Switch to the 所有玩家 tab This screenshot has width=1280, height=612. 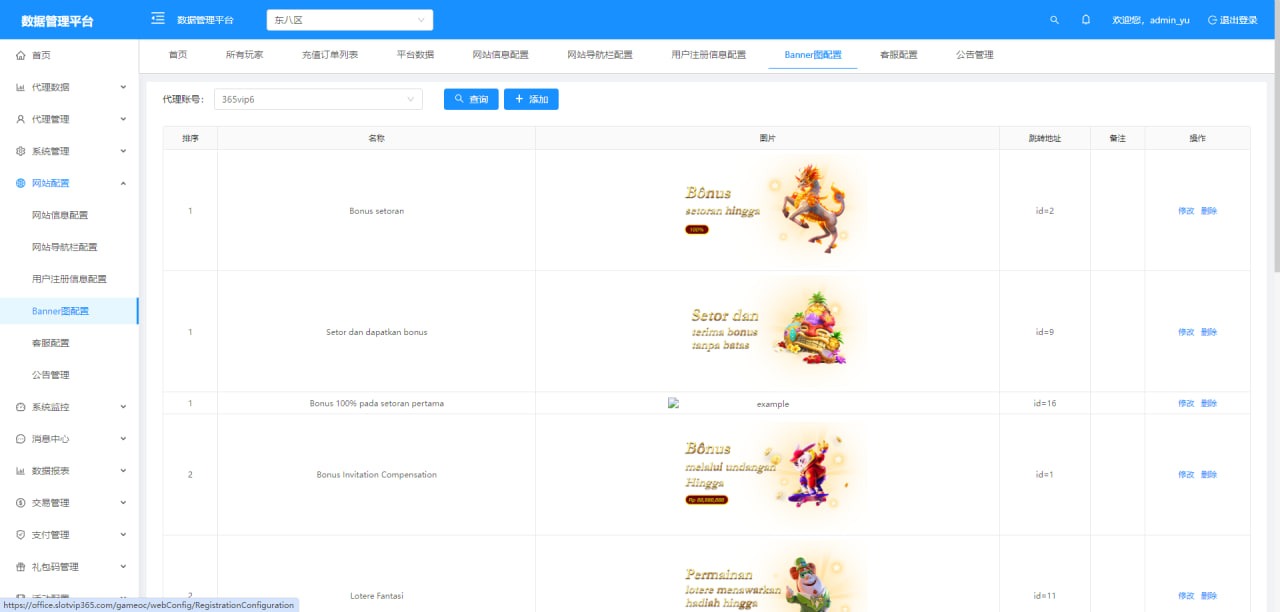pyautogui.click(x=245, y=55)
